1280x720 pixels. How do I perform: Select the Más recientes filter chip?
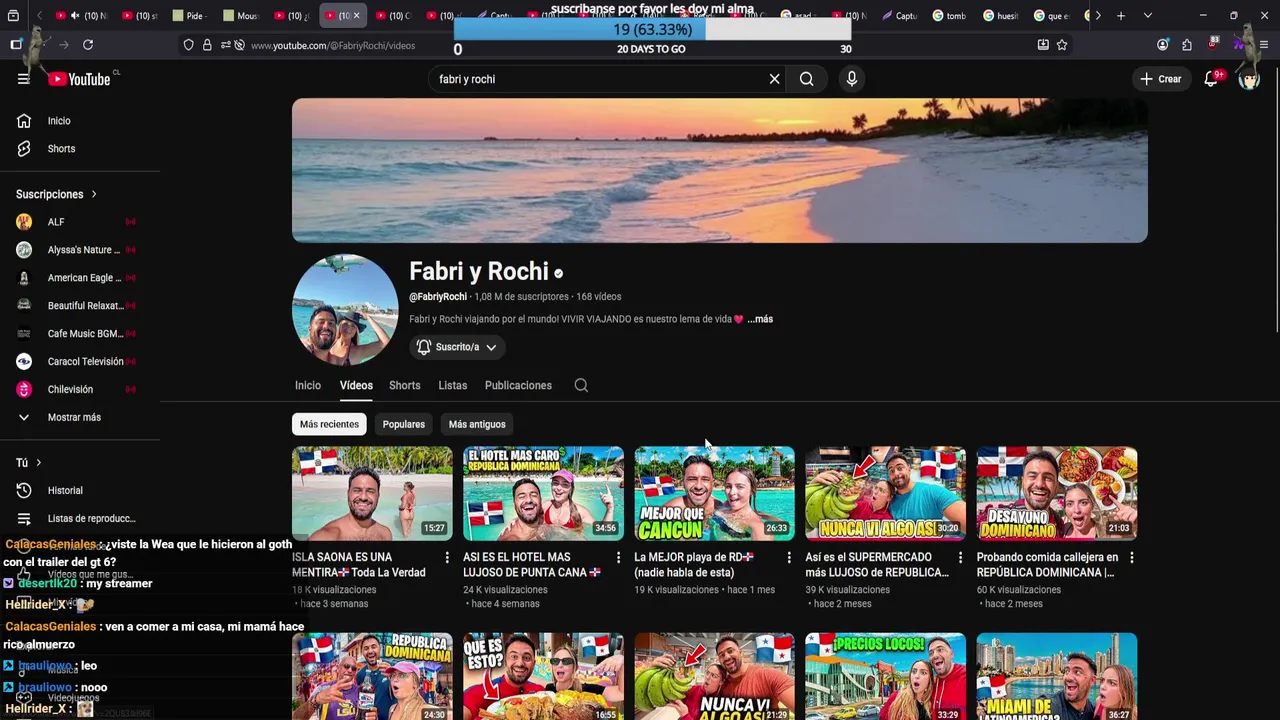(x=329, y=424)
